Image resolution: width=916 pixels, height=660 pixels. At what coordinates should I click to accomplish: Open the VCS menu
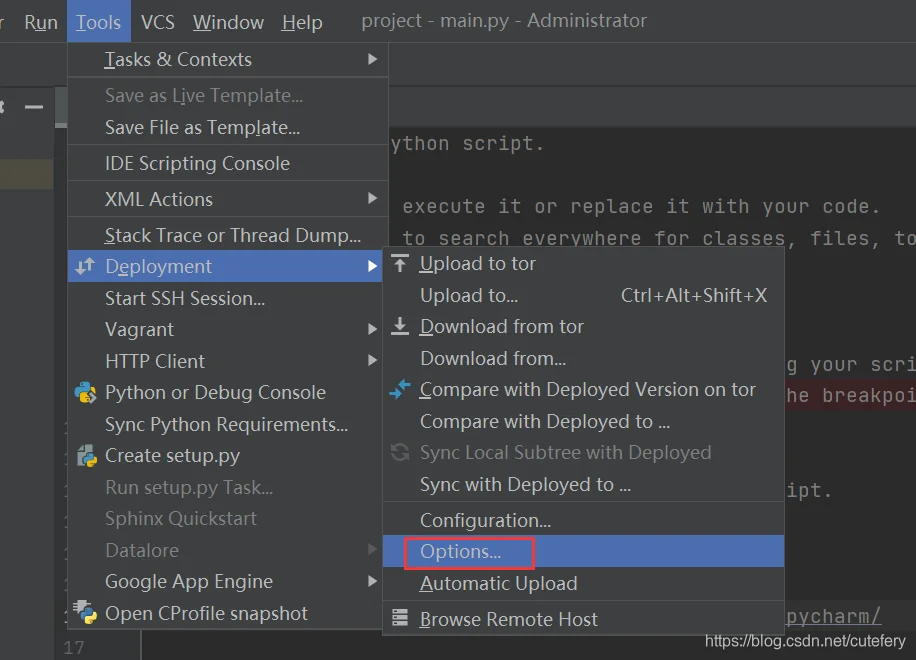click(x=157, y=21)
